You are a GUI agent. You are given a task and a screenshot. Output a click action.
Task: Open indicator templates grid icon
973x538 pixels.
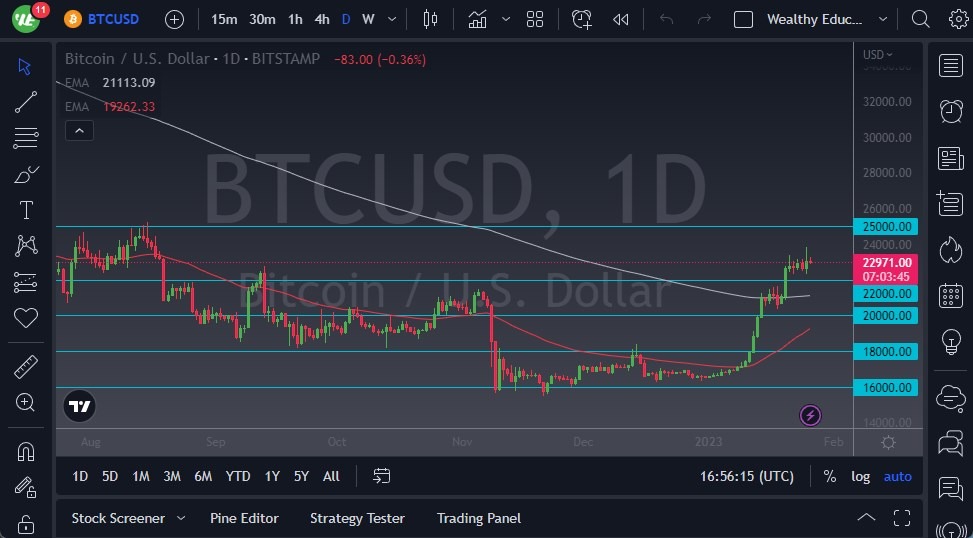535,19
